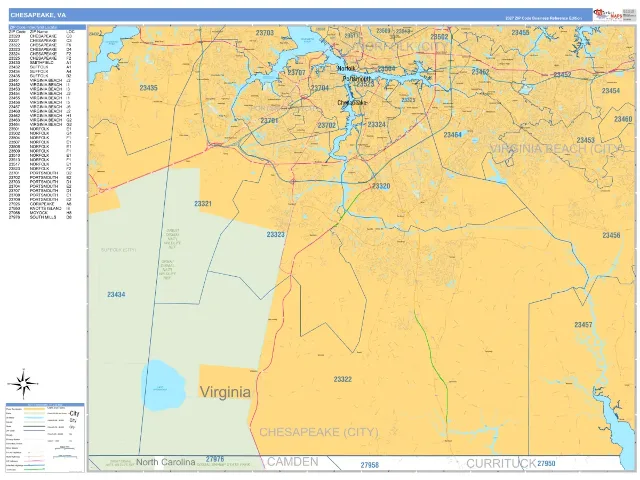Click the CHESAPEAKE (CITY) label
This screenshot has height=480, width=640.
tap(319, 432)
